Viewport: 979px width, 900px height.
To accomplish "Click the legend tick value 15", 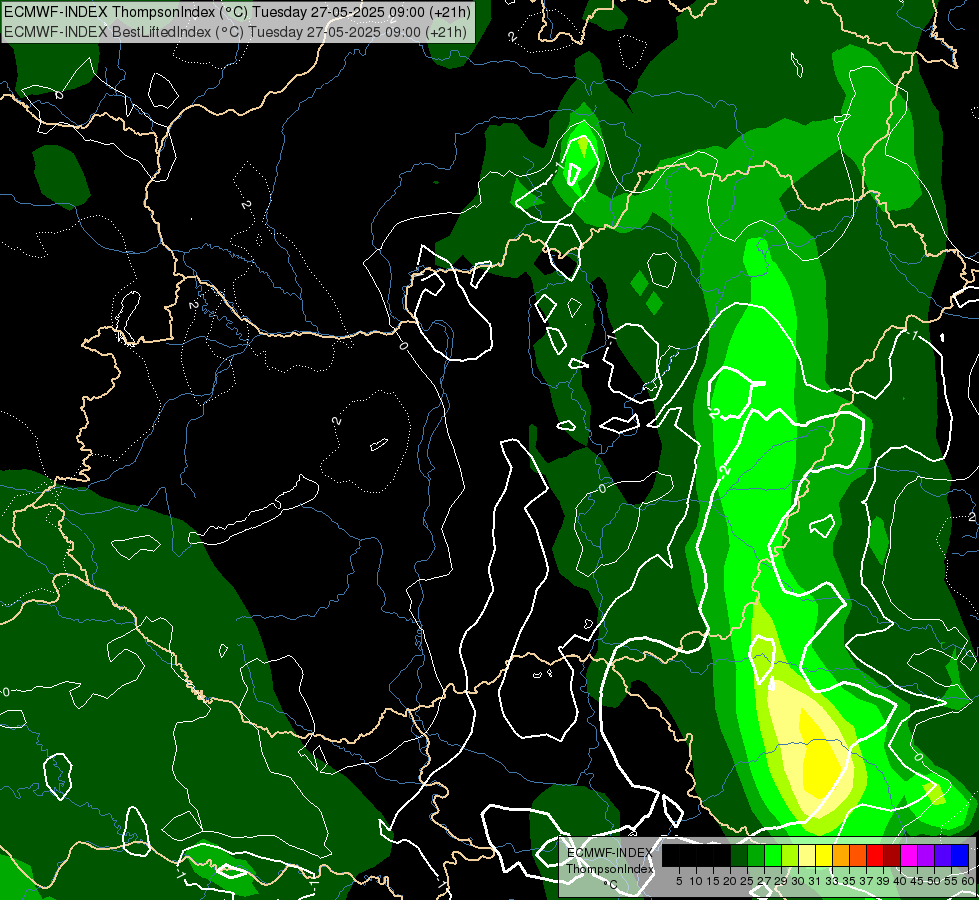I will pyautogui.click(x=713, y=881).
